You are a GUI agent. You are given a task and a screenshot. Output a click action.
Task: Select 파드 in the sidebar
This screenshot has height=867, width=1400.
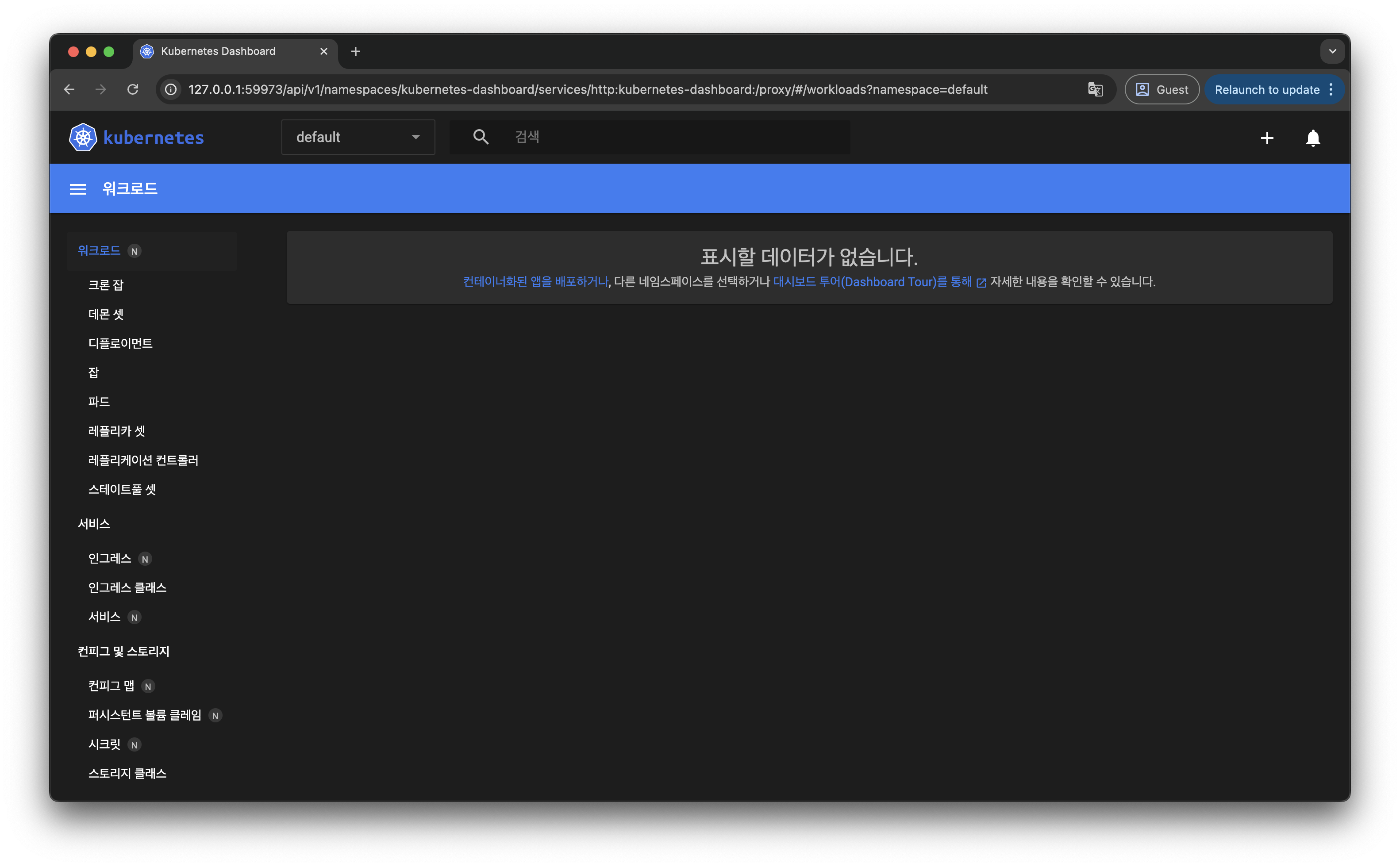[99, 402]
